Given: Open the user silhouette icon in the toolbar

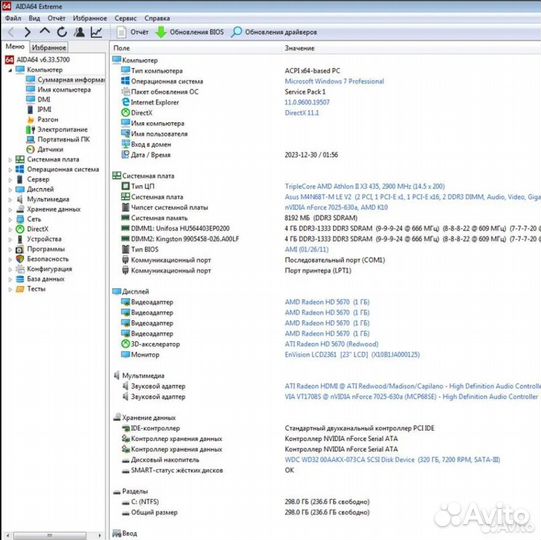Looking at the screenshot, I should click(x=79, y=32).
